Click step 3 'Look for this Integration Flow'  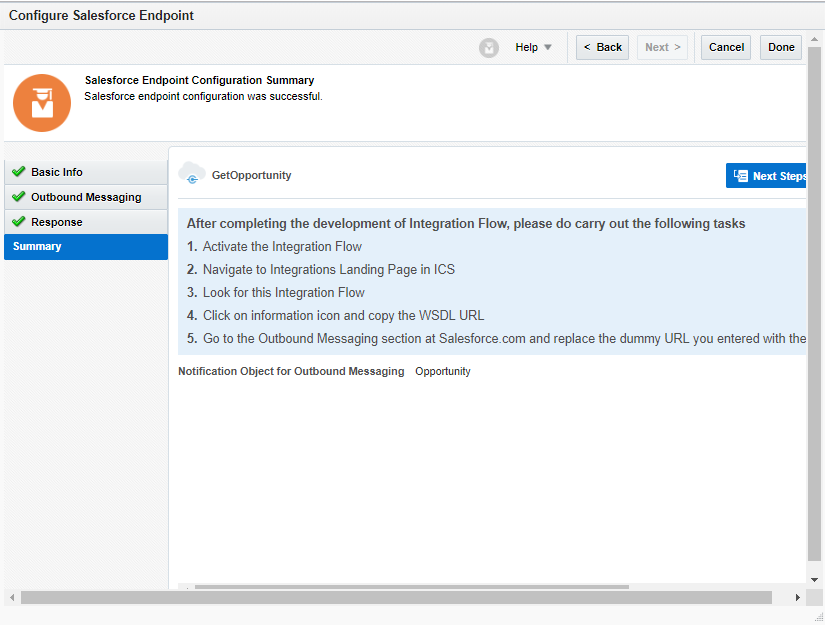pos(276,293)
